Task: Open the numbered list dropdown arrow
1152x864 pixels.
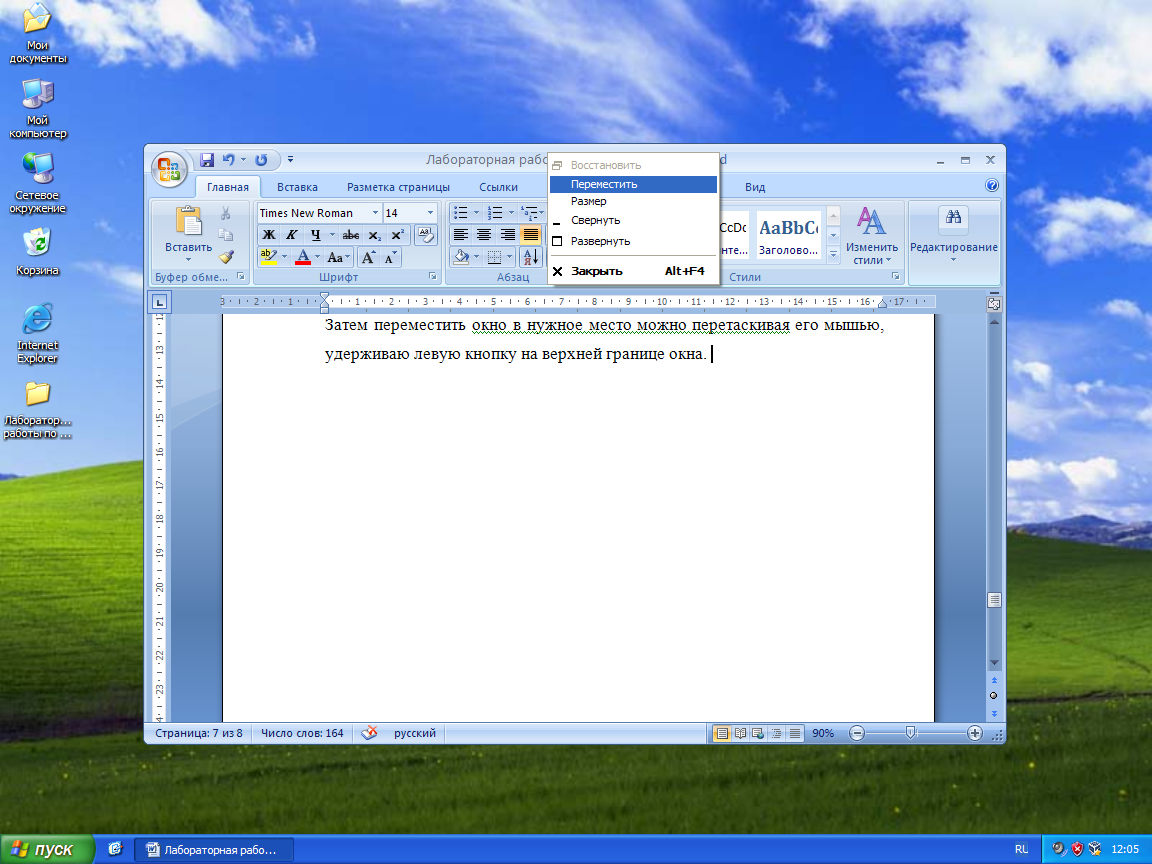Action: tap(511, 213)
